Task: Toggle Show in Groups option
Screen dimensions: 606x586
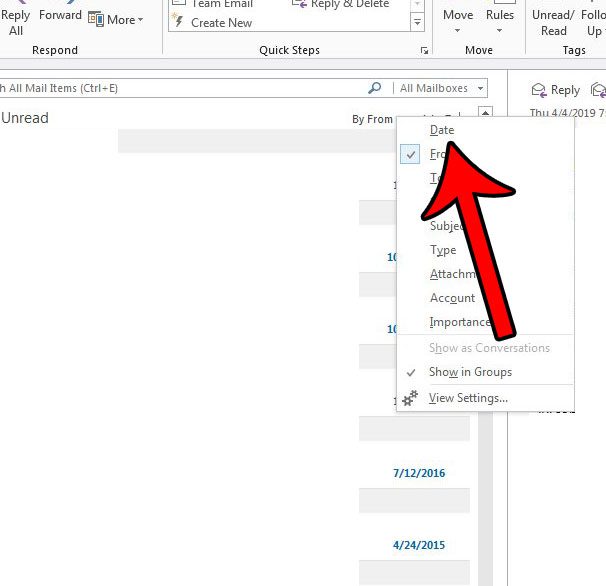Action: pyautogui.click(x=470, y=372)
